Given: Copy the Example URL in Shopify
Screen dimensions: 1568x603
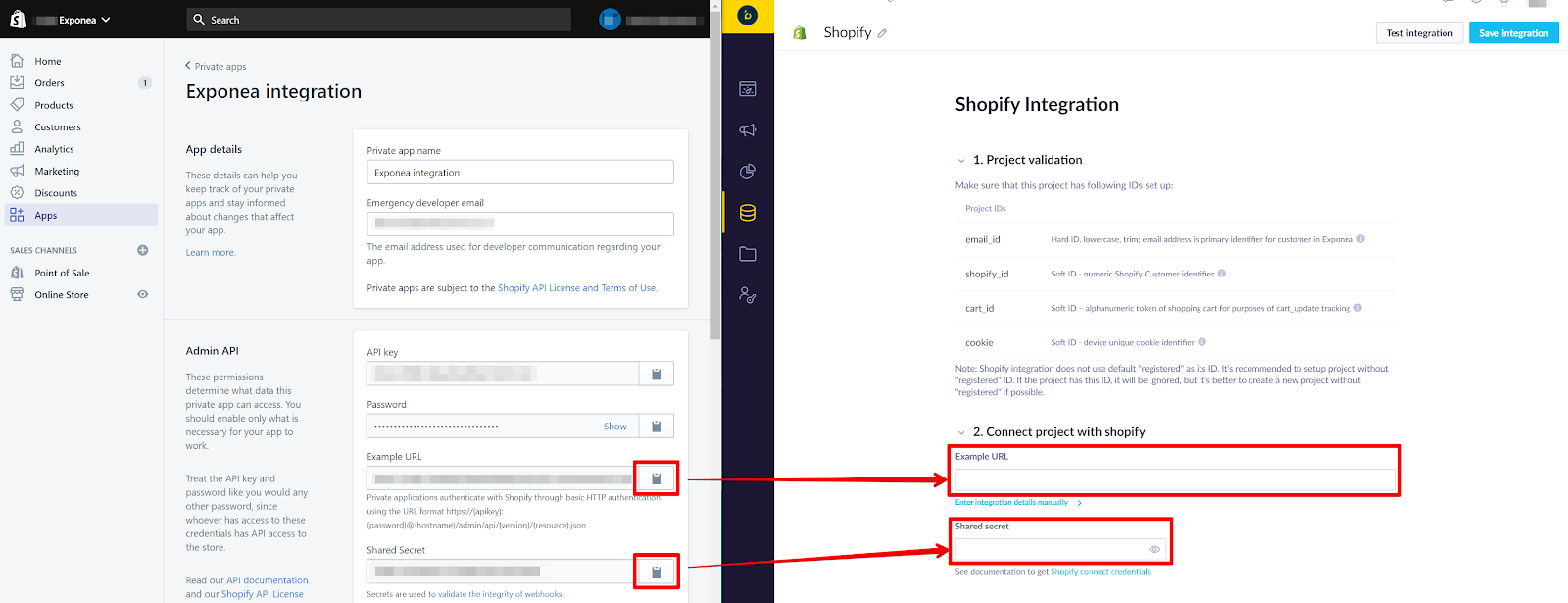Looking at the screenshot, I should pyautogui.click(x=657, y=478).
